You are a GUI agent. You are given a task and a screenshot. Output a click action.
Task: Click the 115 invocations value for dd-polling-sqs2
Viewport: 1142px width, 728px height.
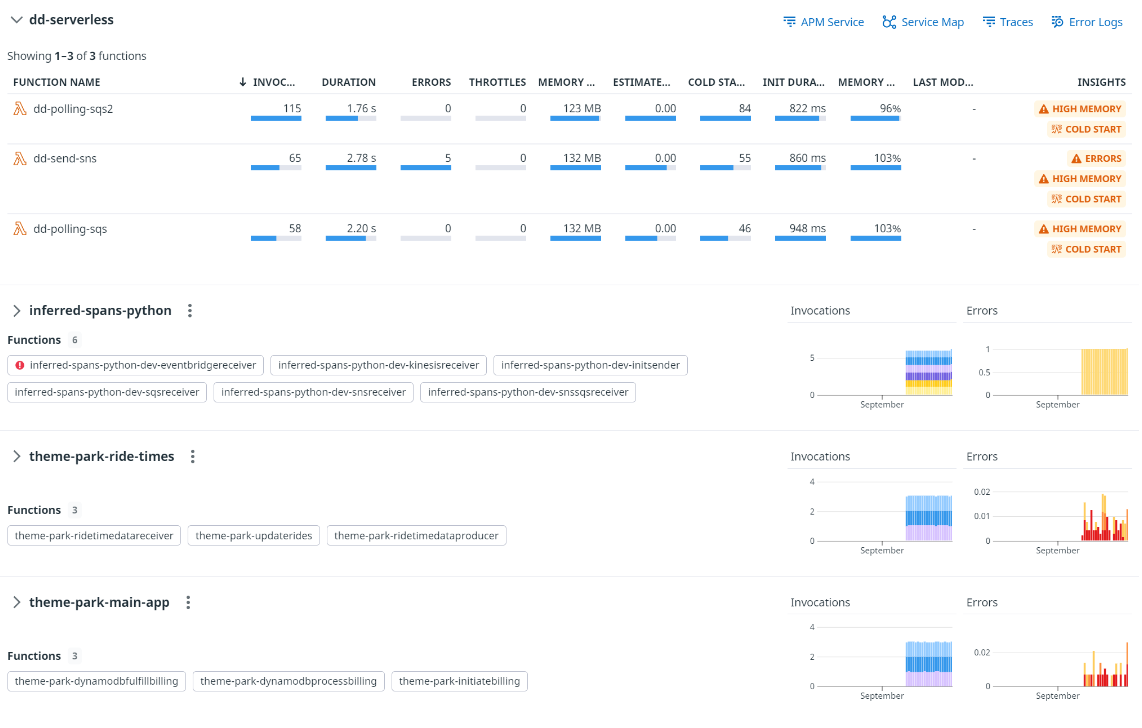click(x=292, y=108)
